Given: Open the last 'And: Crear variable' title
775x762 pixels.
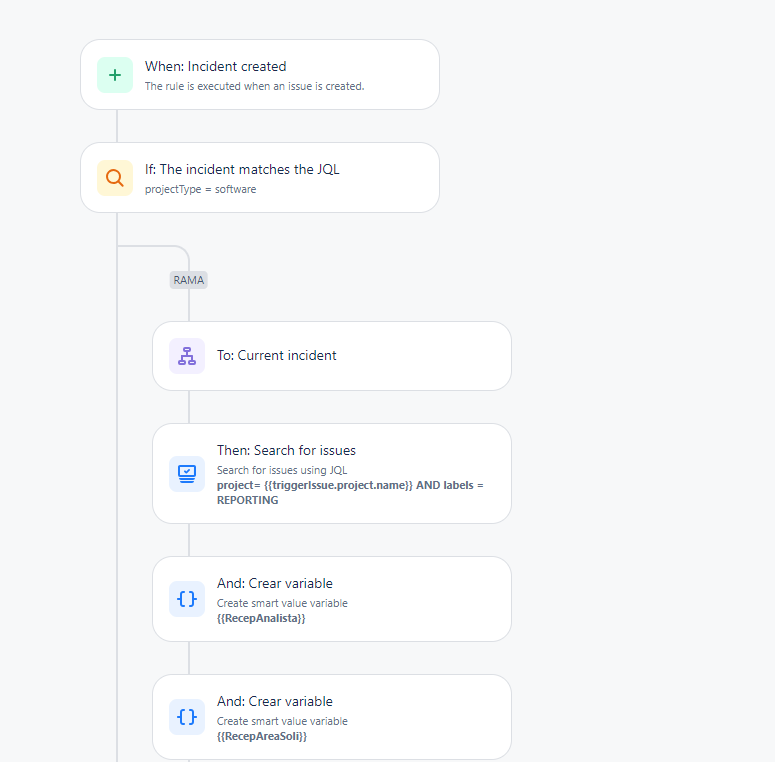Looking at the screenshot, I should click(x=275, y=701).
